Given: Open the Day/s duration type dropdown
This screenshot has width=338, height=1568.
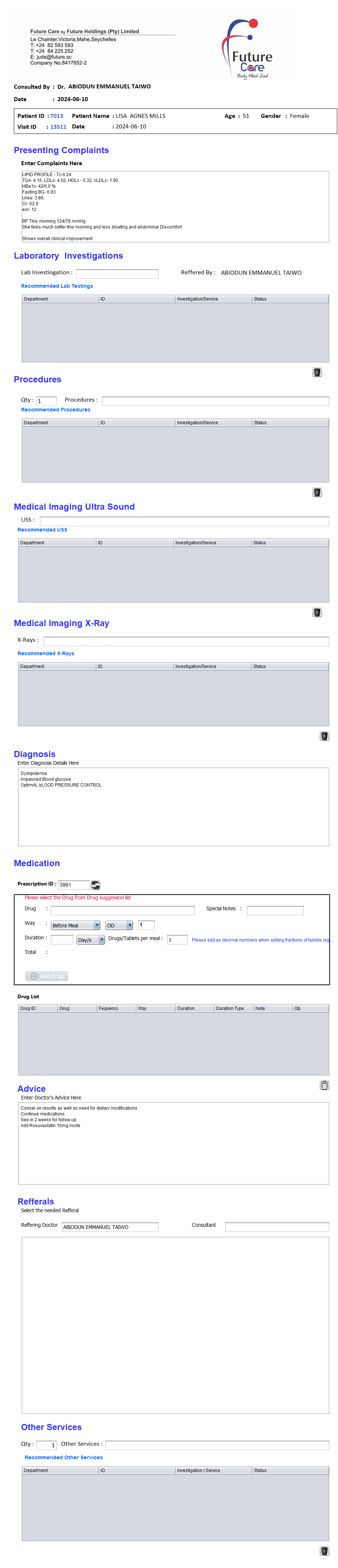Looking at the screenshot, I should 90,939.
